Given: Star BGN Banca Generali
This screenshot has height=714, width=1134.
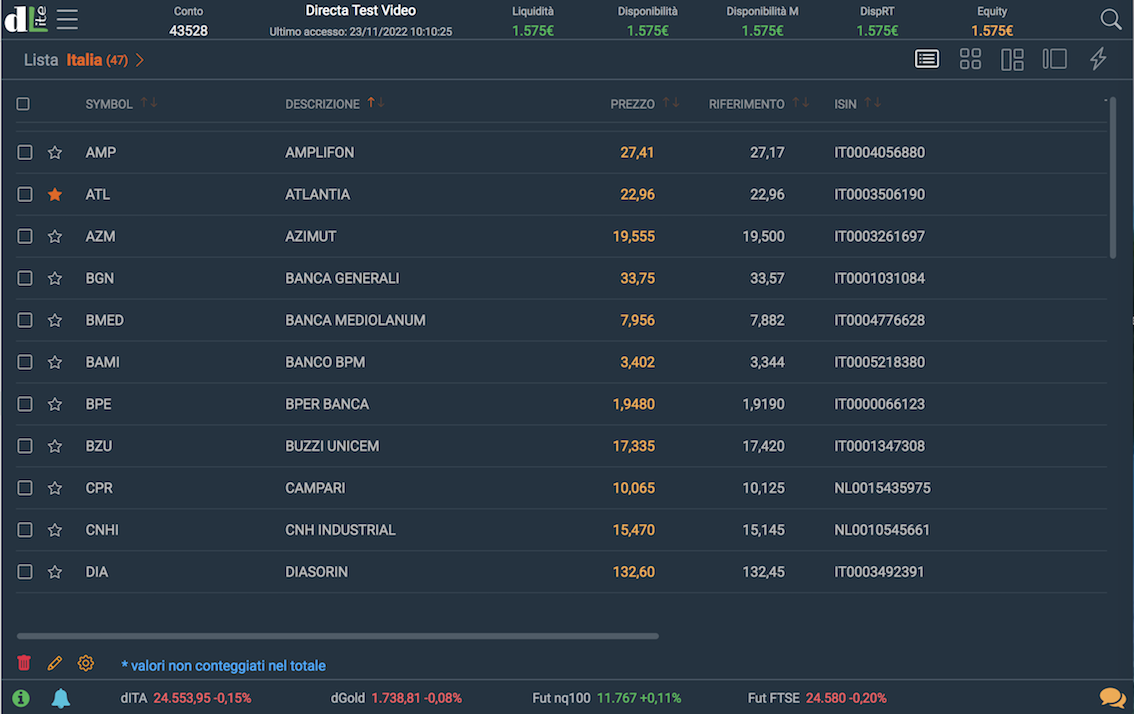Looking at the screenshot, I should coord(55,279).
